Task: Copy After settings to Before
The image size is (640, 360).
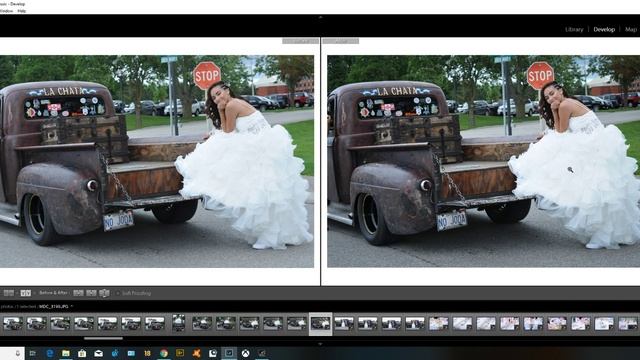Action: pyautogui.click(x=91, y=293)
